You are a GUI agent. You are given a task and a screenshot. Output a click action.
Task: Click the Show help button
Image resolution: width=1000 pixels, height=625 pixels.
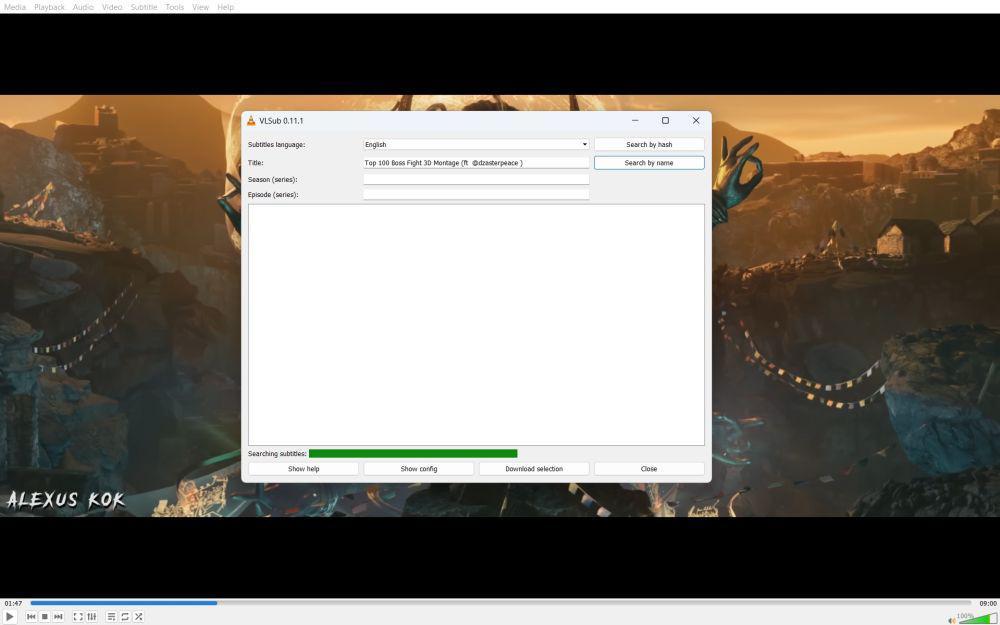304,469
